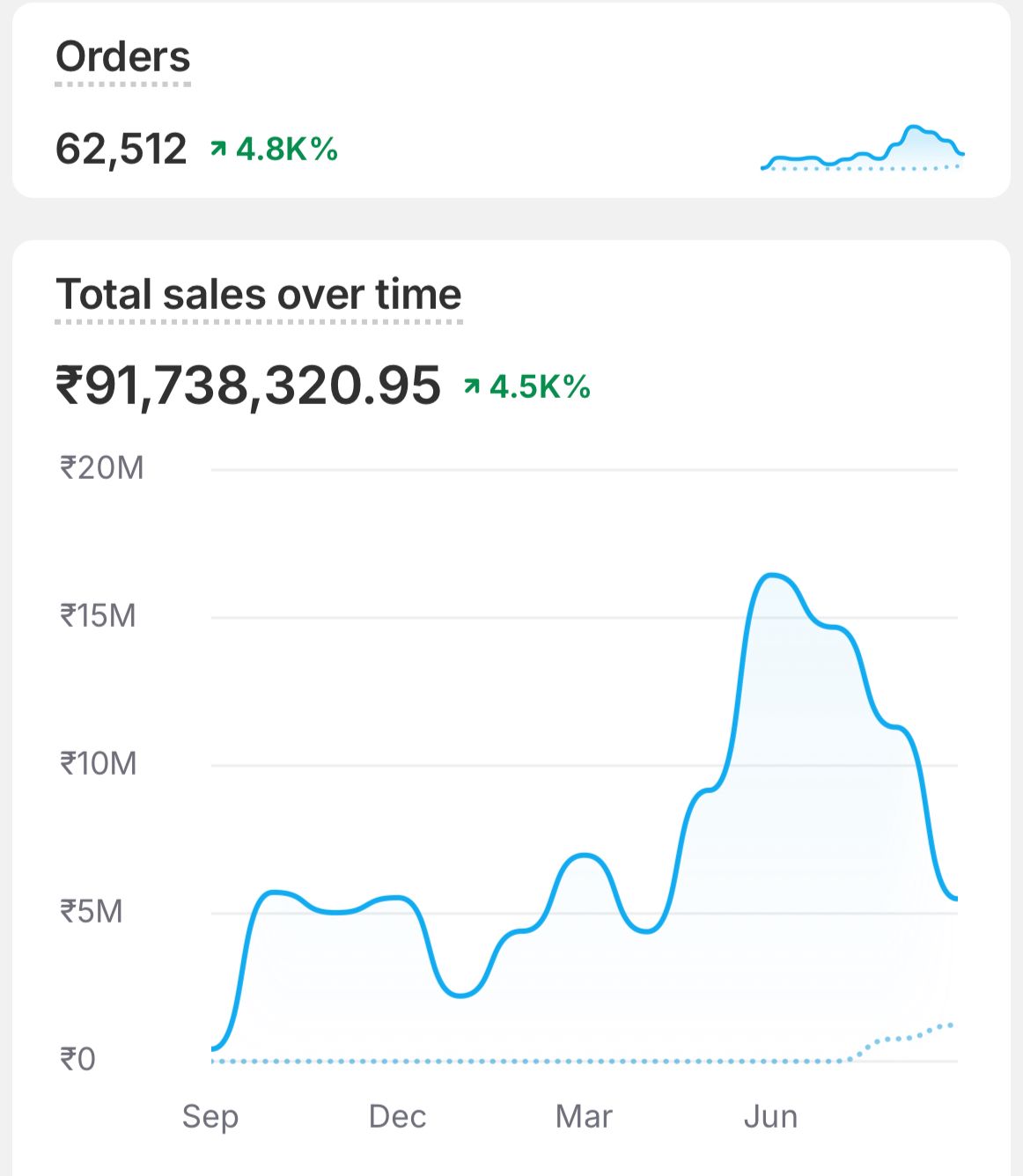
Task: Click the ₹5M y-axis label
Action: coord(91,912)
